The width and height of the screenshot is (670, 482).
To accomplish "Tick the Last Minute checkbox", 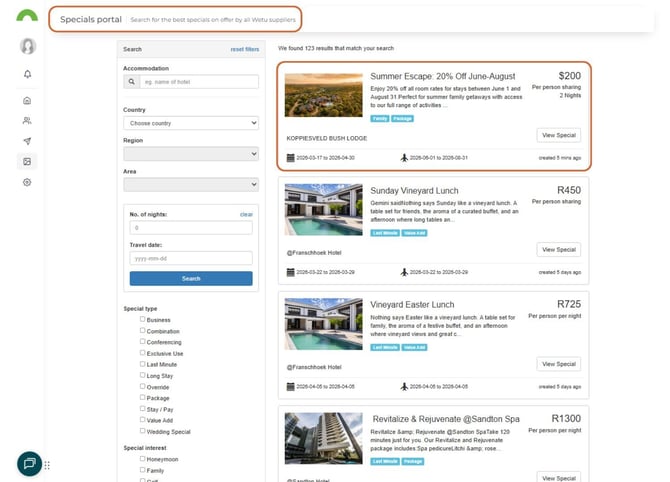I will click(x=143, y=364).
